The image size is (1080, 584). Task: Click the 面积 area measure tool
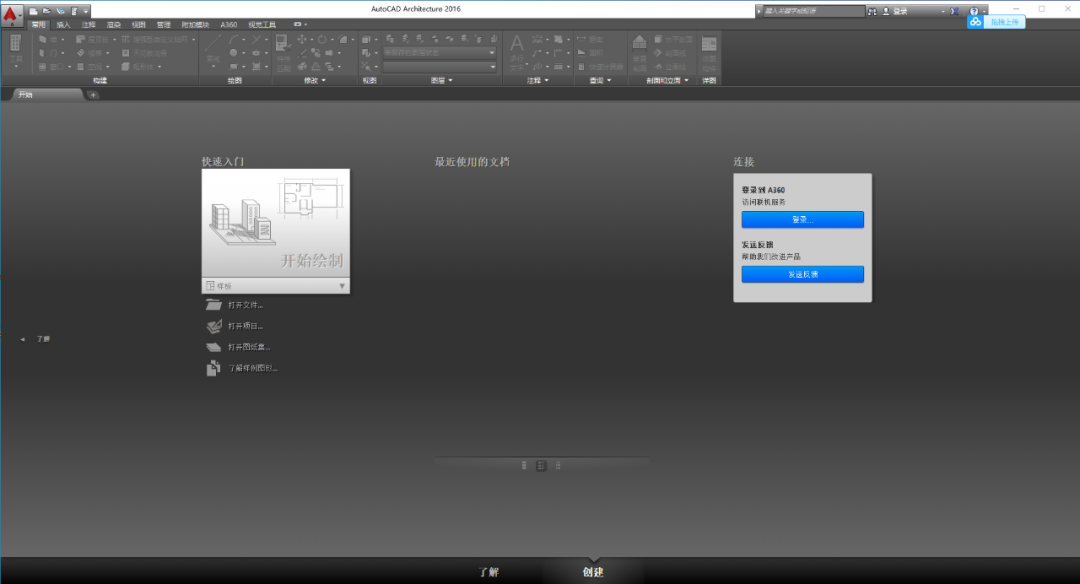[590, 53]
